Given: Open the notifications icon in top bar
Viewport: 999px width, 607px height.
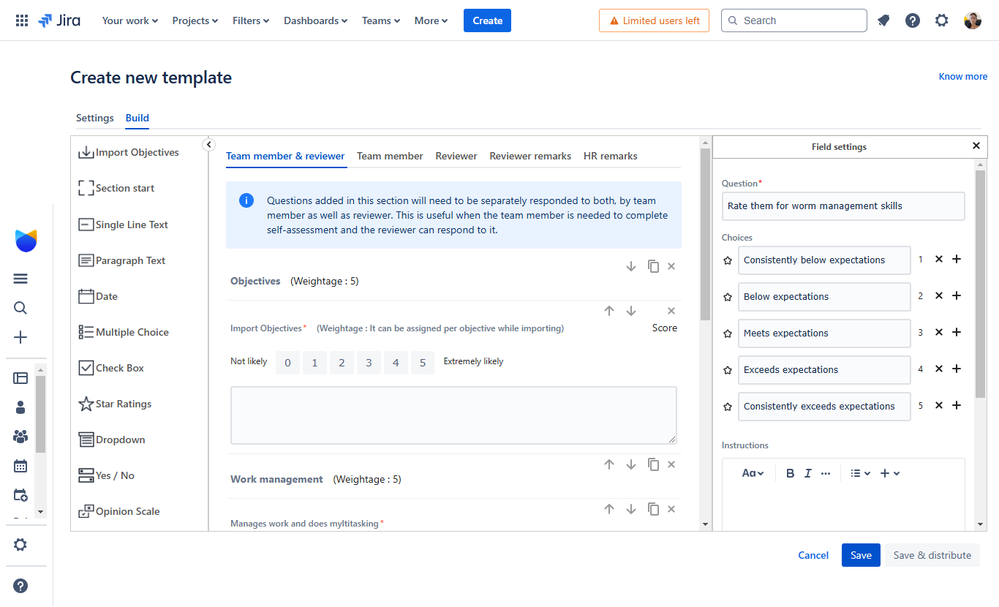Looking at the screenshot, I should coord(883,20).
